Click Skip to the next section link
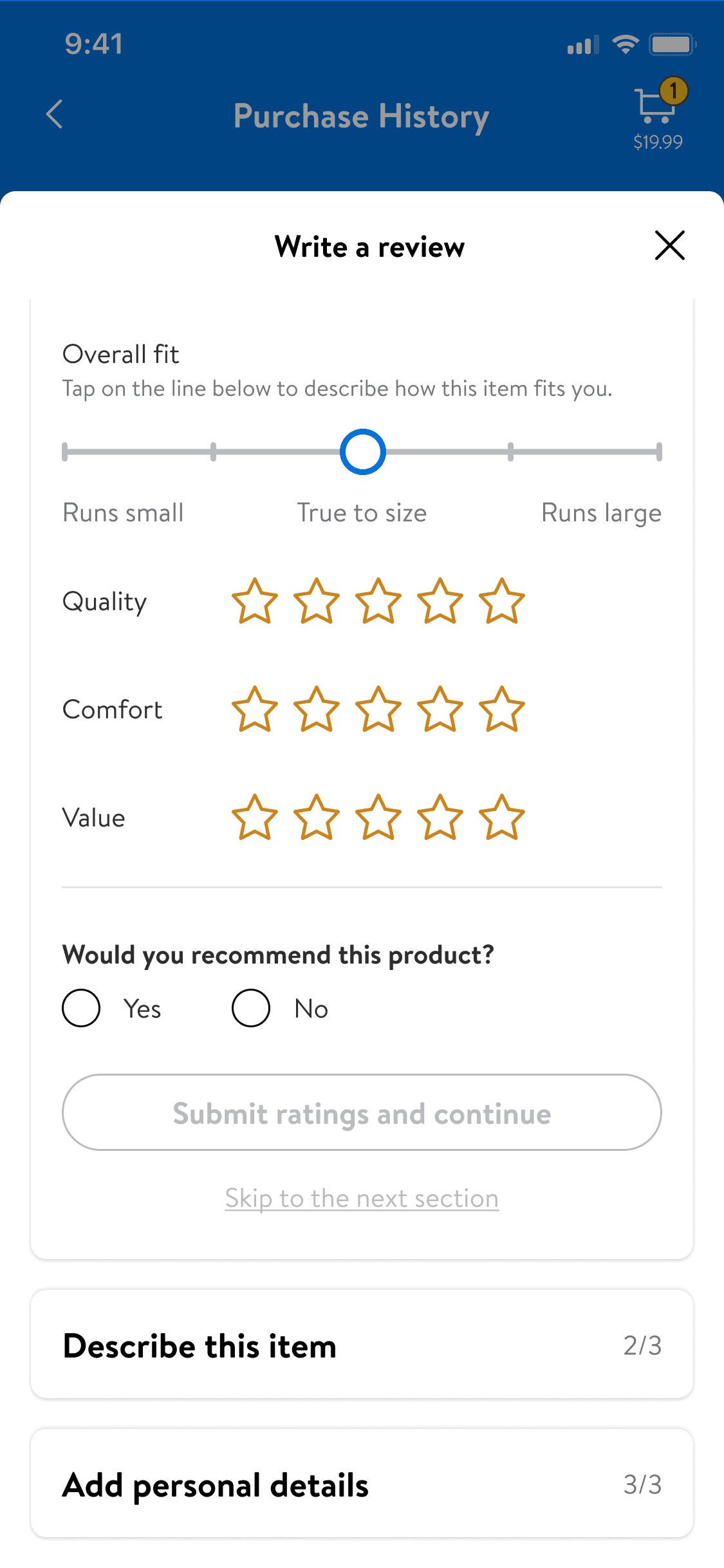The image size is (724, 1568). point(362,1199)
